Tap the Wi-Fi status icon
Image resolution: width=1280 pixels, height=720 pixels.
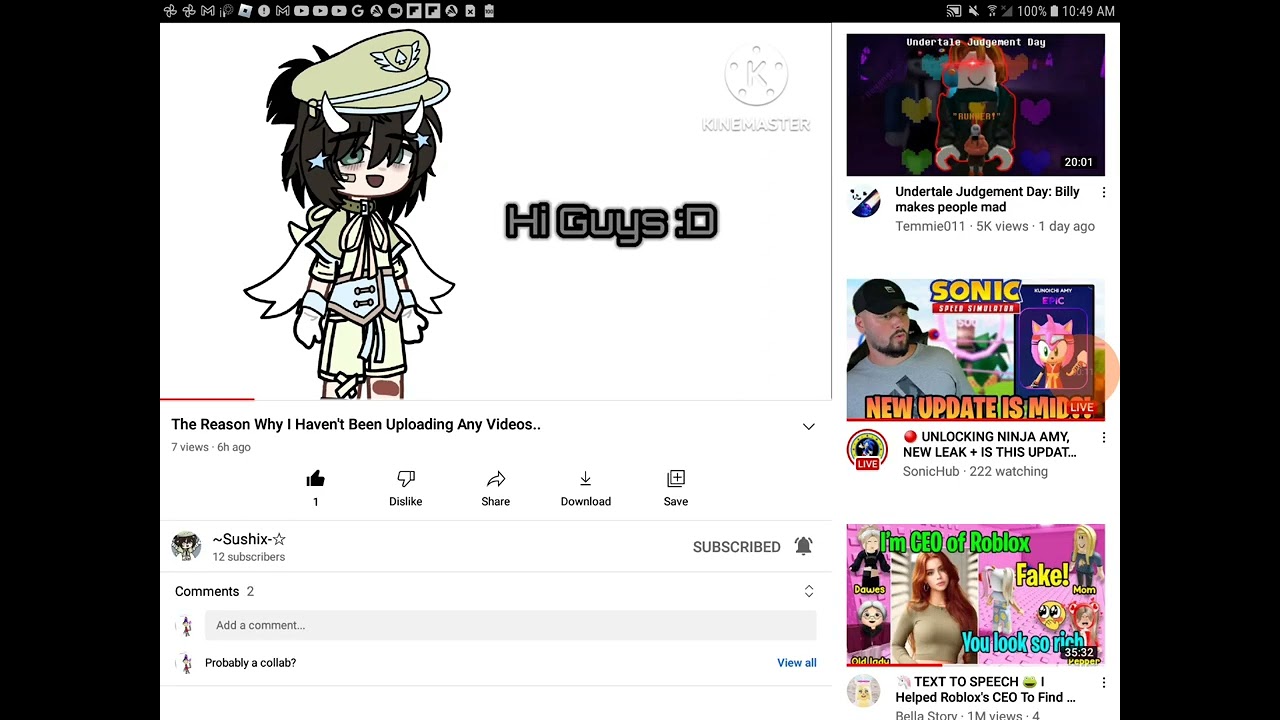pyautogui.click(x=993, y=11)
